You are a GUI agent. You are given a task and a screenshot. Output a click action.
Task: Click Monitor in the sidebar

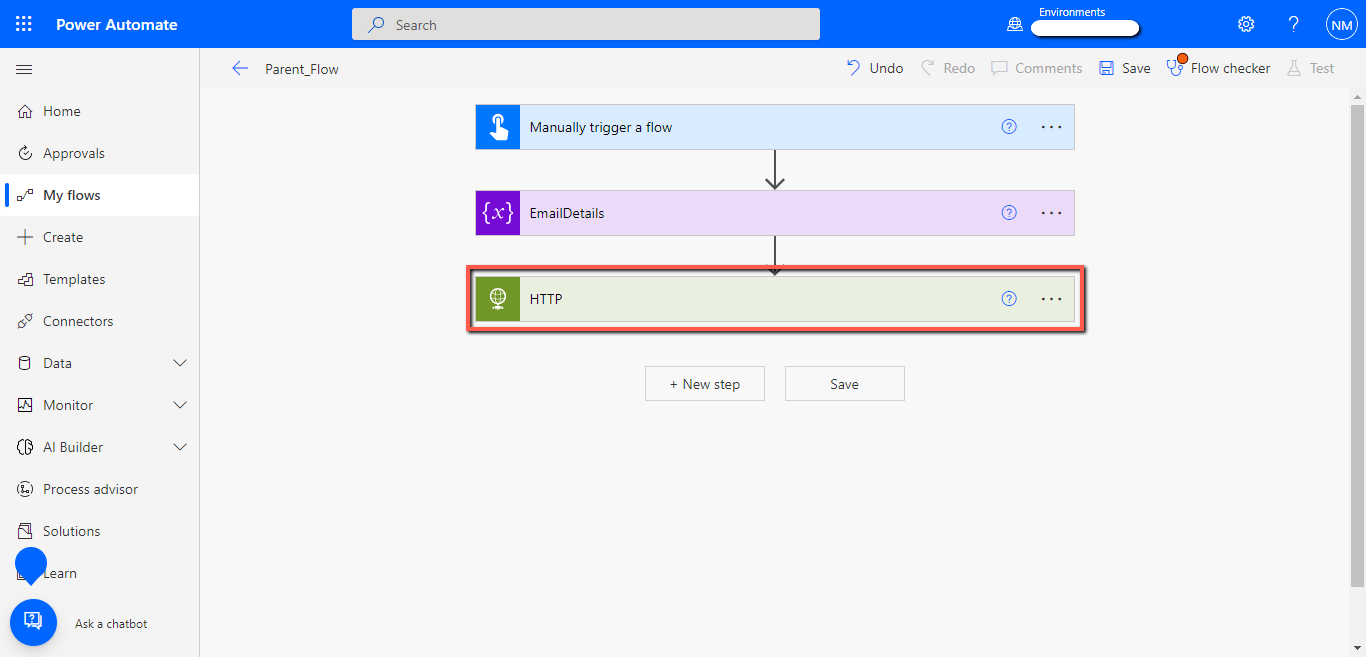click(x=68, y=405)
